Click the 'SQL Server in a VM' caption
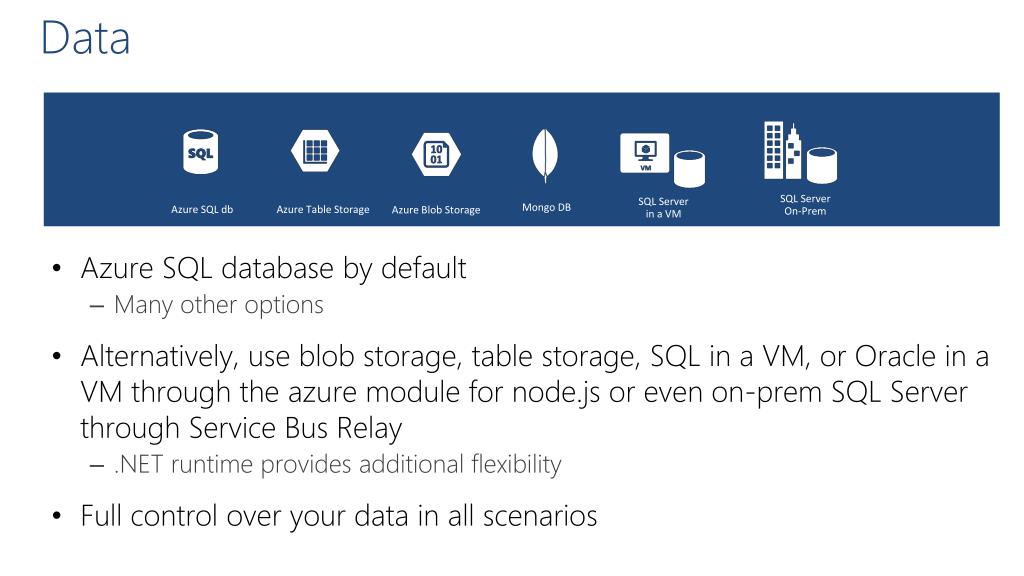The width and height of the screenshot is (1024, 576). point(663,208)
